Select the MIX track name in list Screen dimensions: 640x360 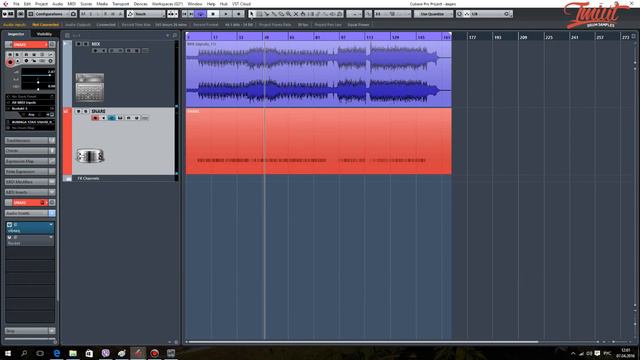coord(96,44)
